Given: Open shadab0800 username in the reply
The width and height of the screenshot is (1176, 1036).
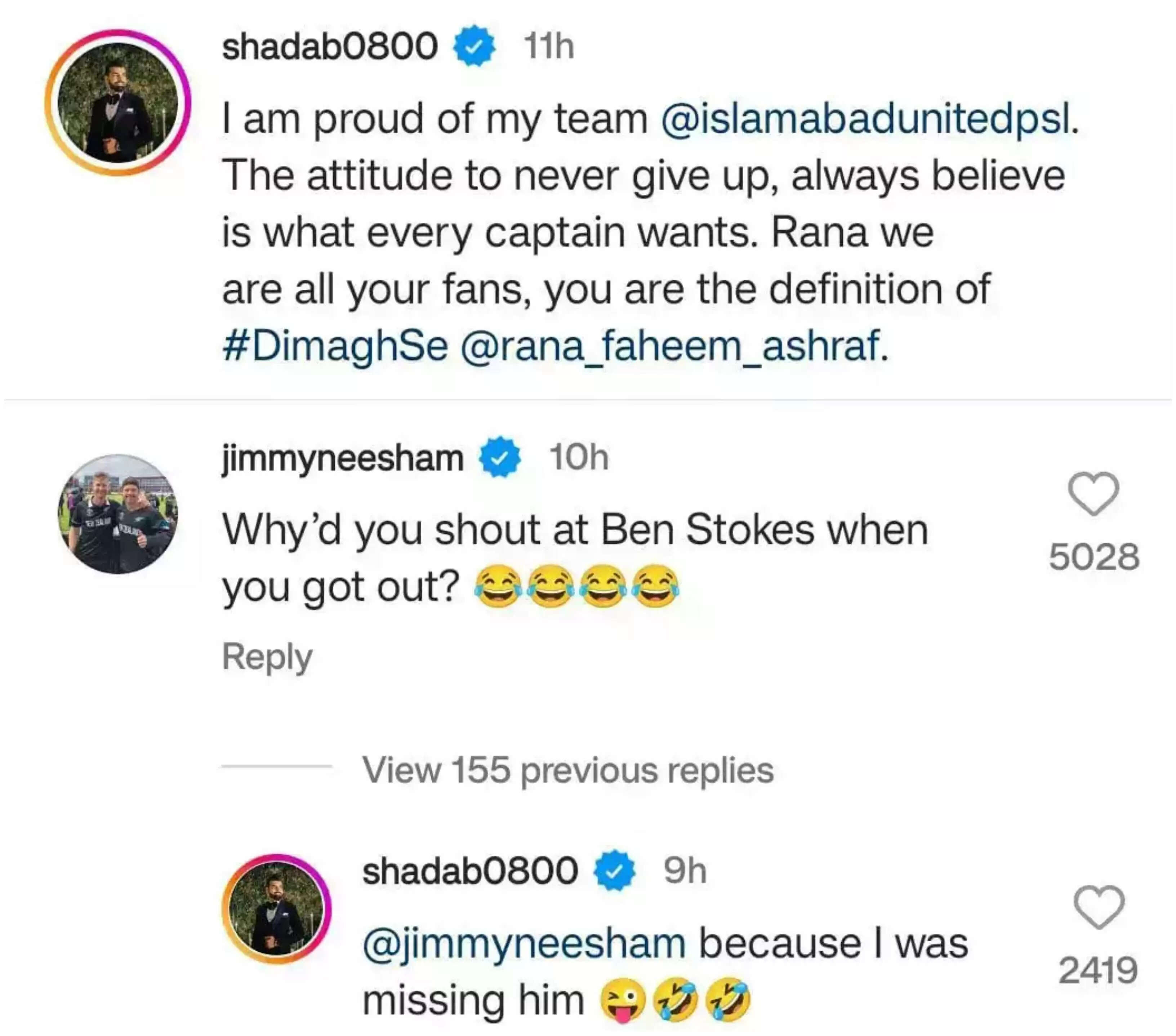Looking at the screenshot, I should pos(471,870).
